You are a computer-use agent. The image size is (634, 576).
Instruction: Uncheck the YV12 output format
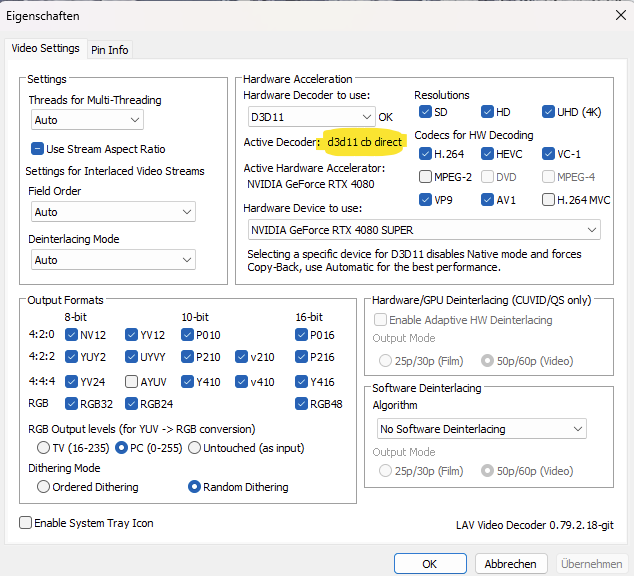pos(131,335)
